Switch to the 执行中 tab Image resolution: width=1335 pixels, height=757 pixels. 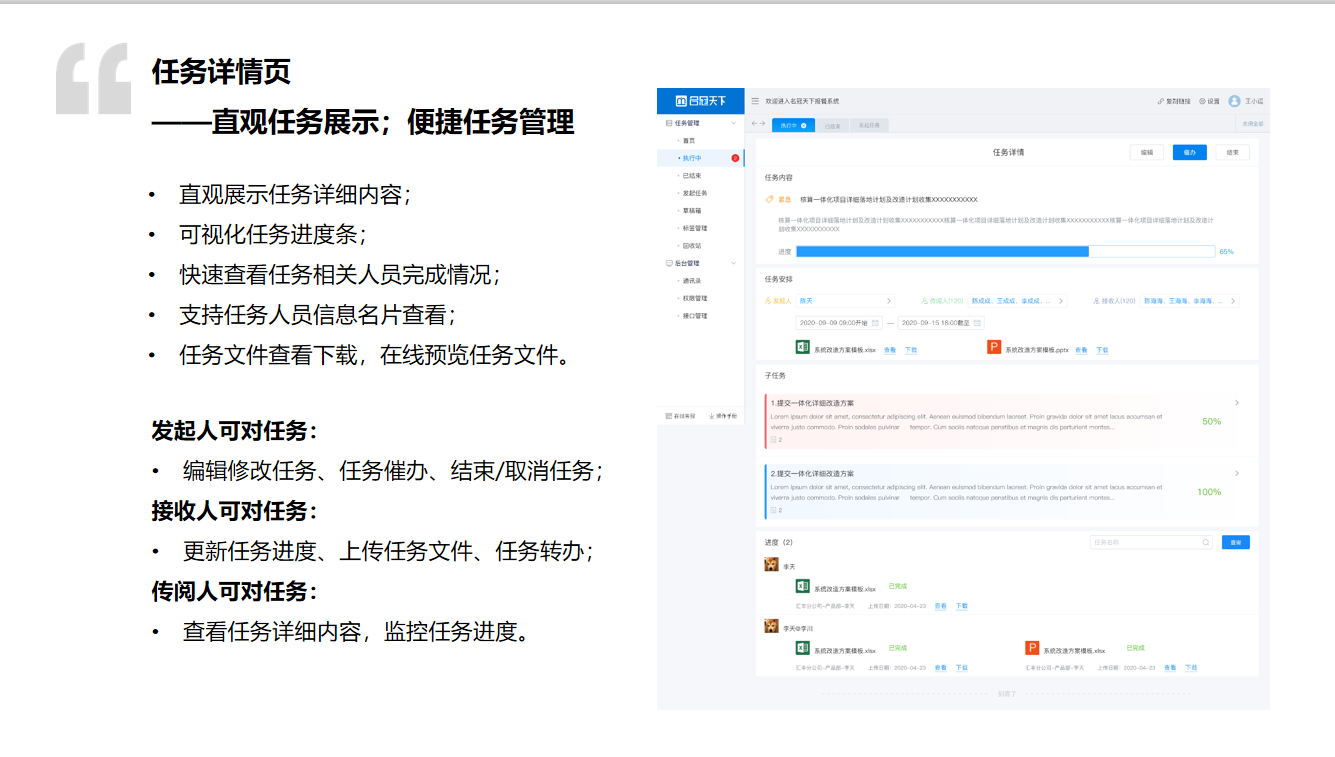coord(792,125)
